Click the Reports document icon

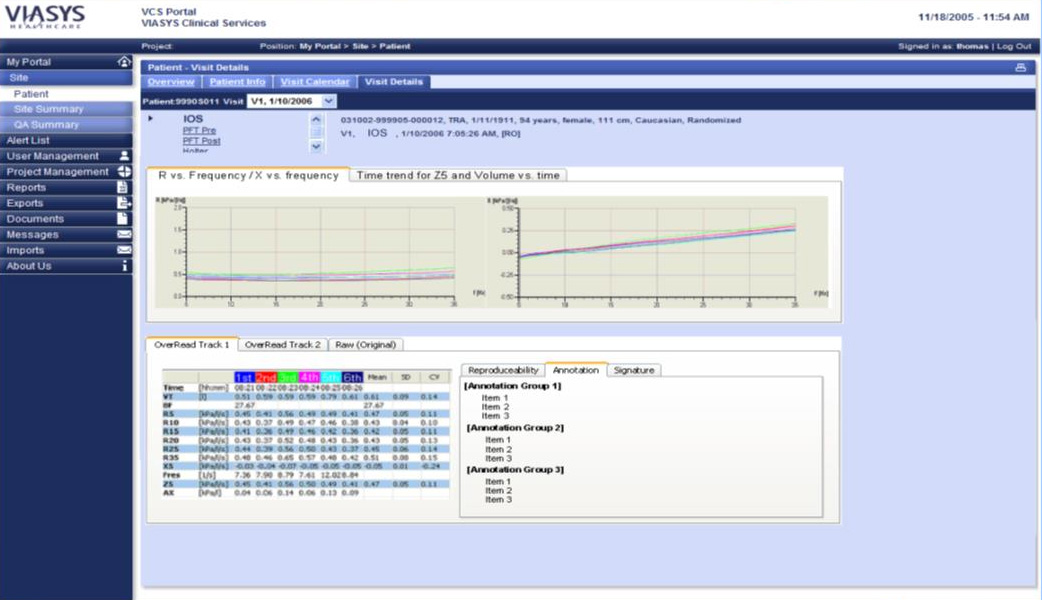click(x=122, y=187)
